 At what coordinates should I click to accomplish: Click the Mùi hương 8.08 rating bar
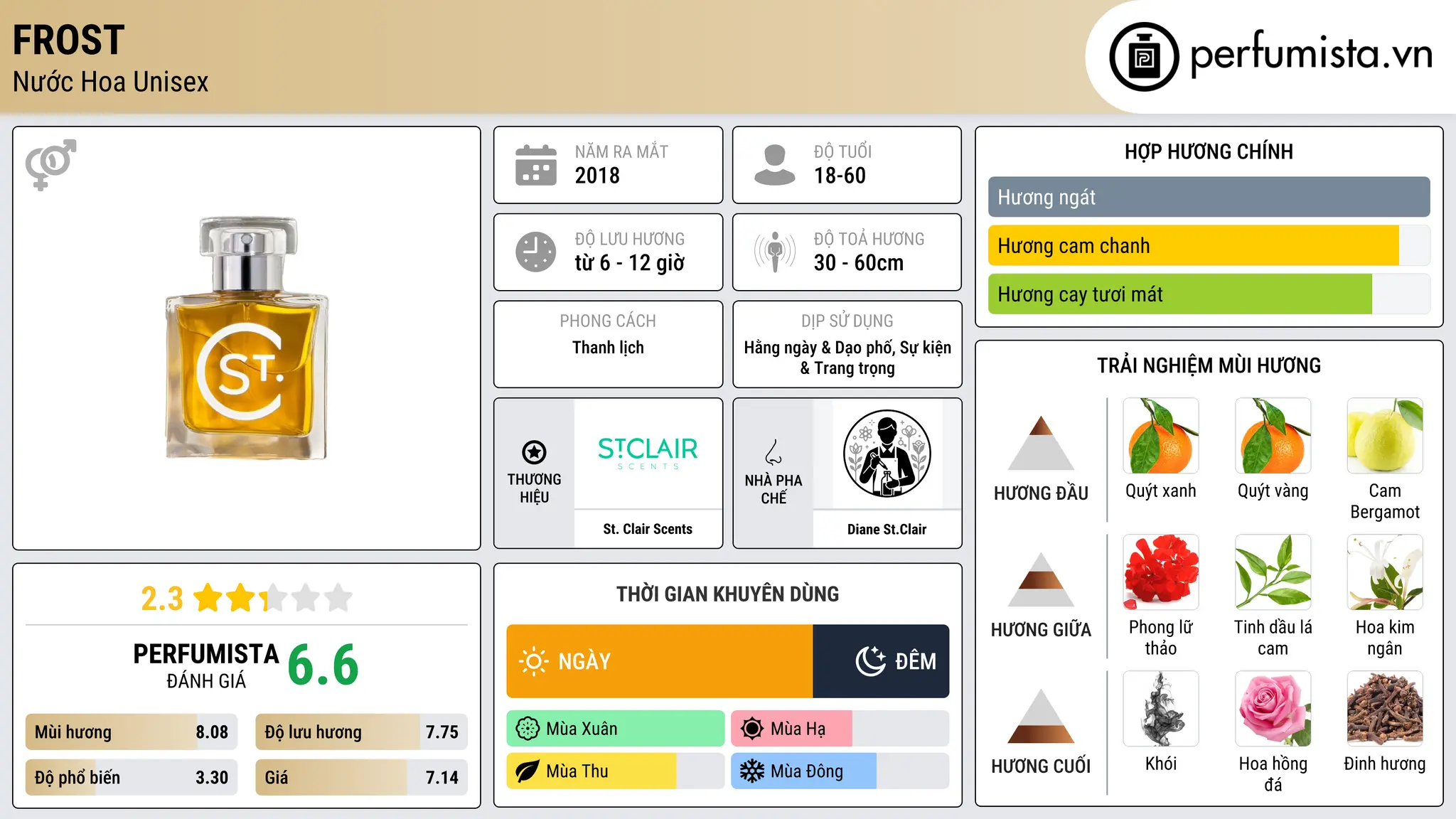[132, 732]
